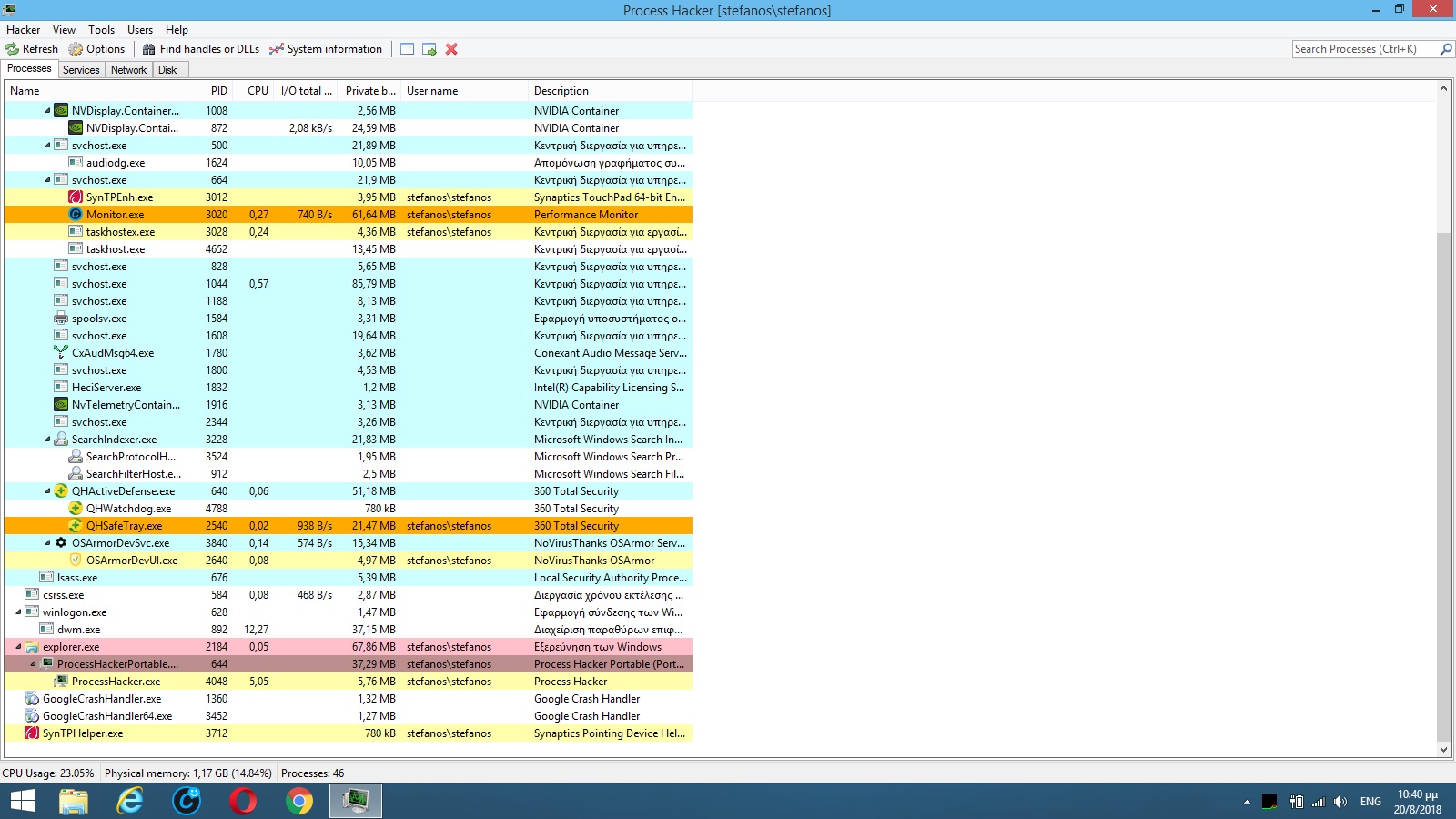Click the find window and thread icon

pos(430,49)
